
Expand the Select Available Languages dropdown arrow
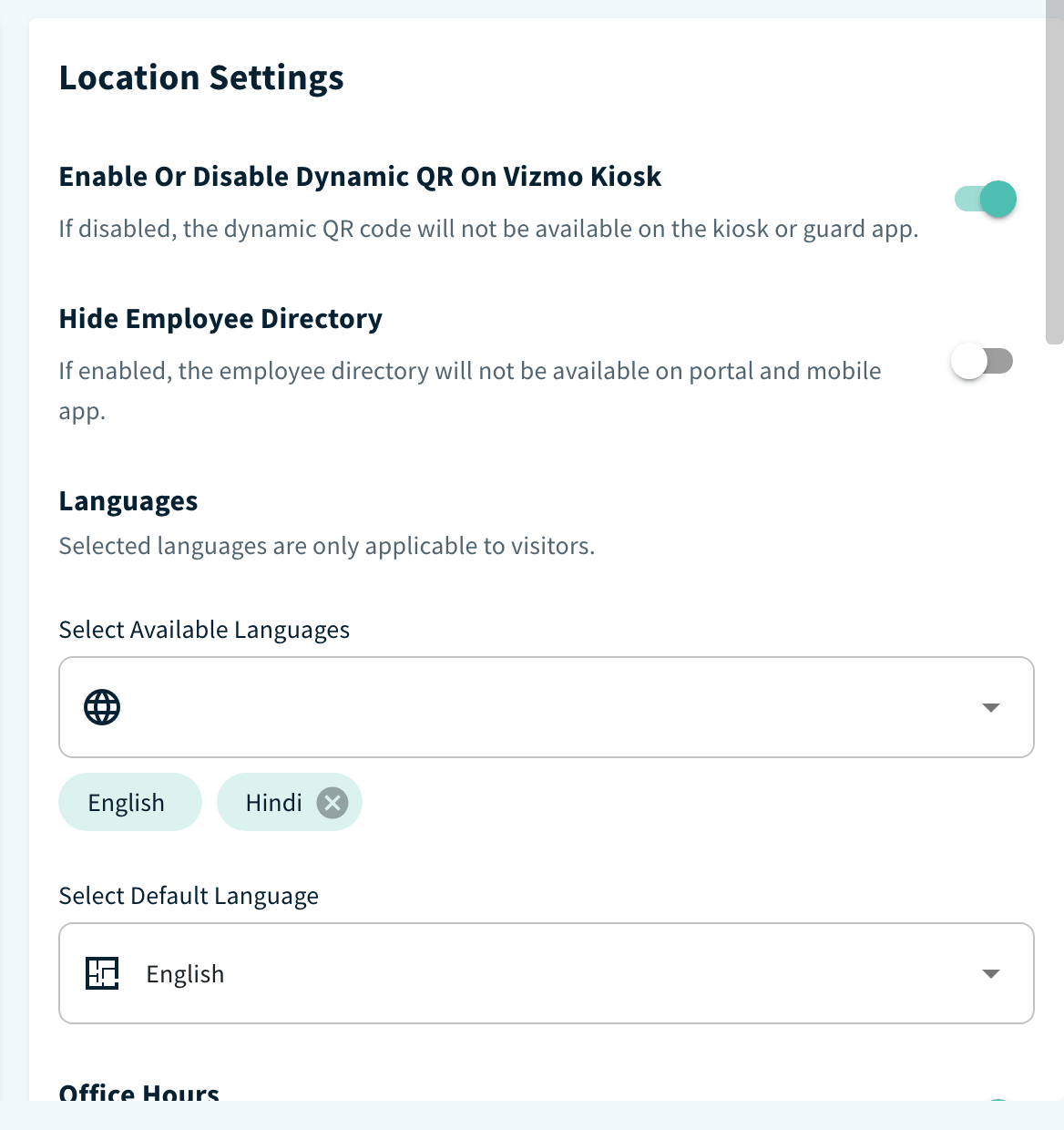[x=991, y=708]
